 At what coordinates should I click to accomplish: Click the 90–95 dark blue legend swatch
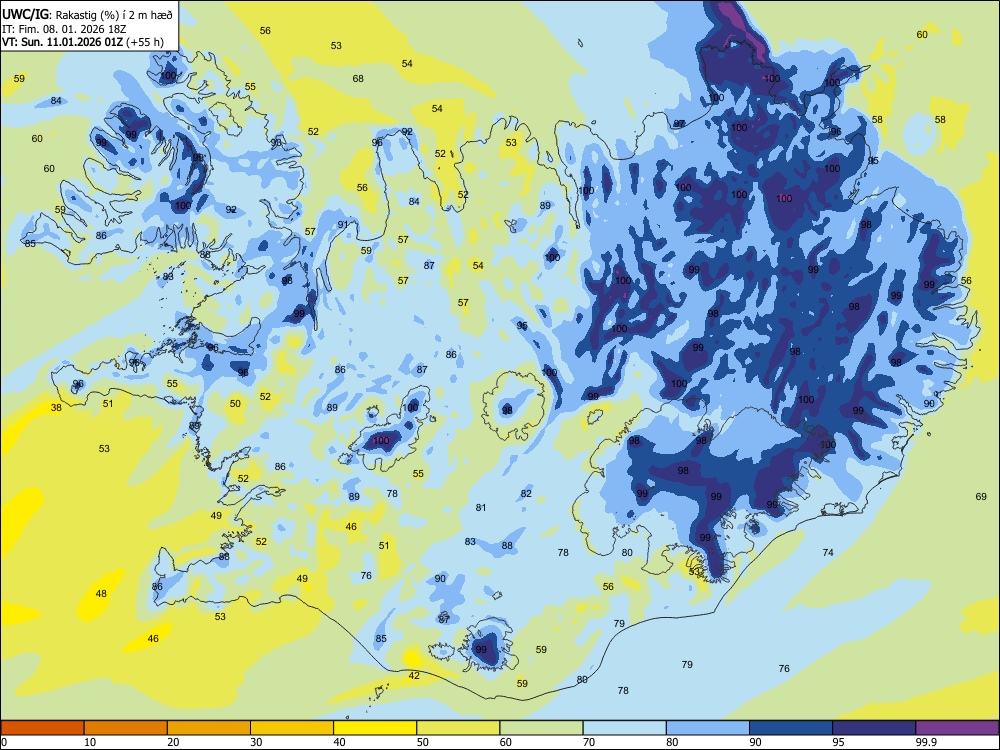click(x=791, y=728)
